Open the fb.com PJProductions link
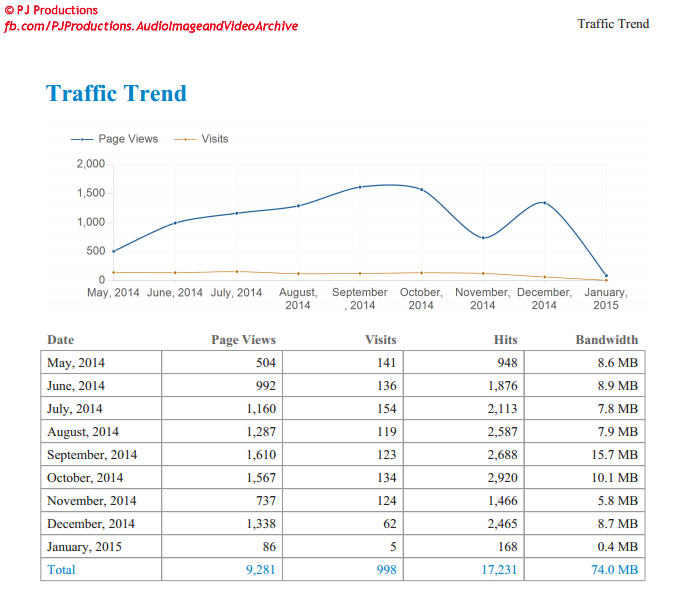The image size is (685, 603). pyautogui.click(x=151, y=25)
